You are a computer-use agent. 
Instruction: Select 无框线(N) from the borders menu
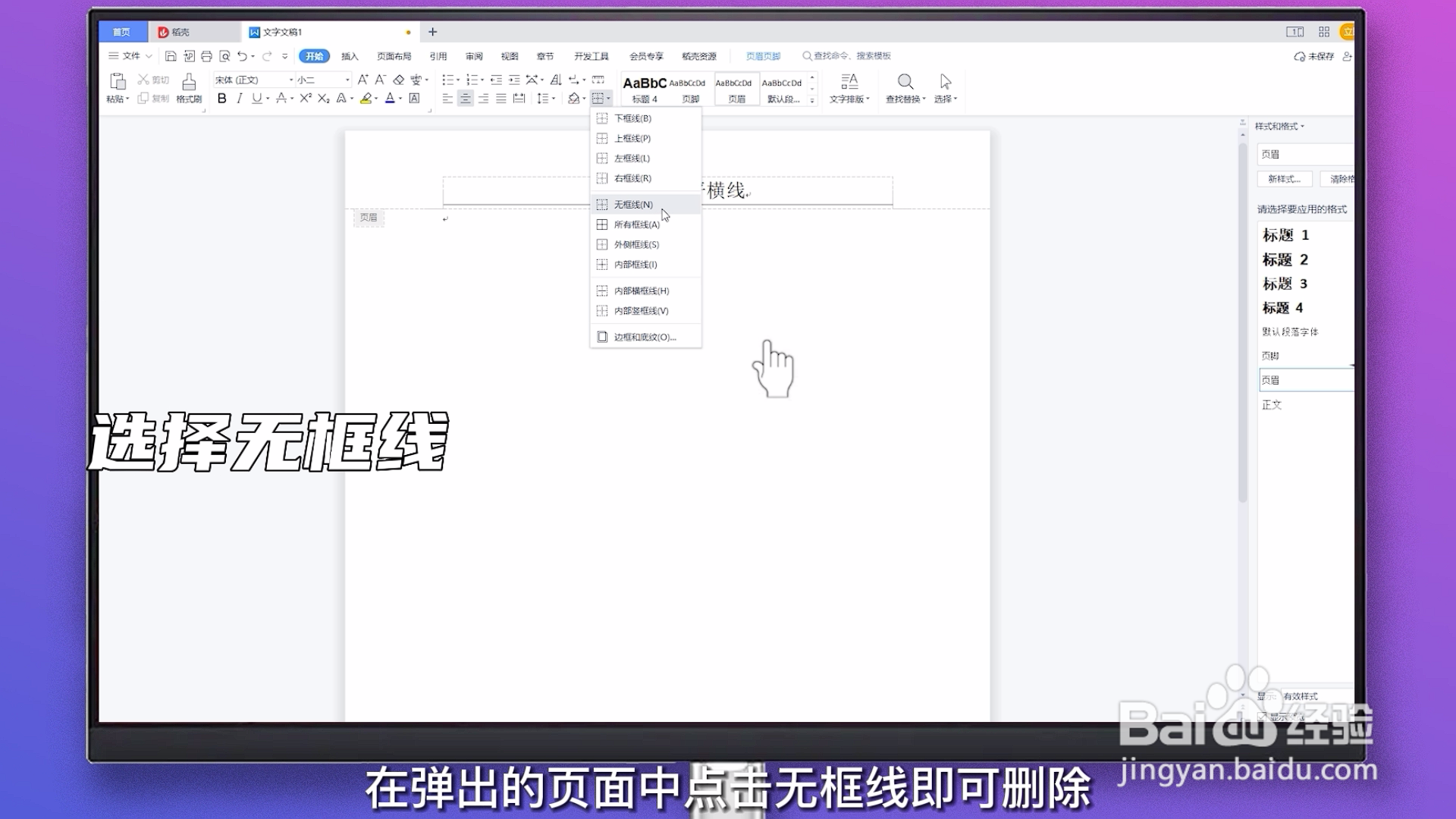632,205
